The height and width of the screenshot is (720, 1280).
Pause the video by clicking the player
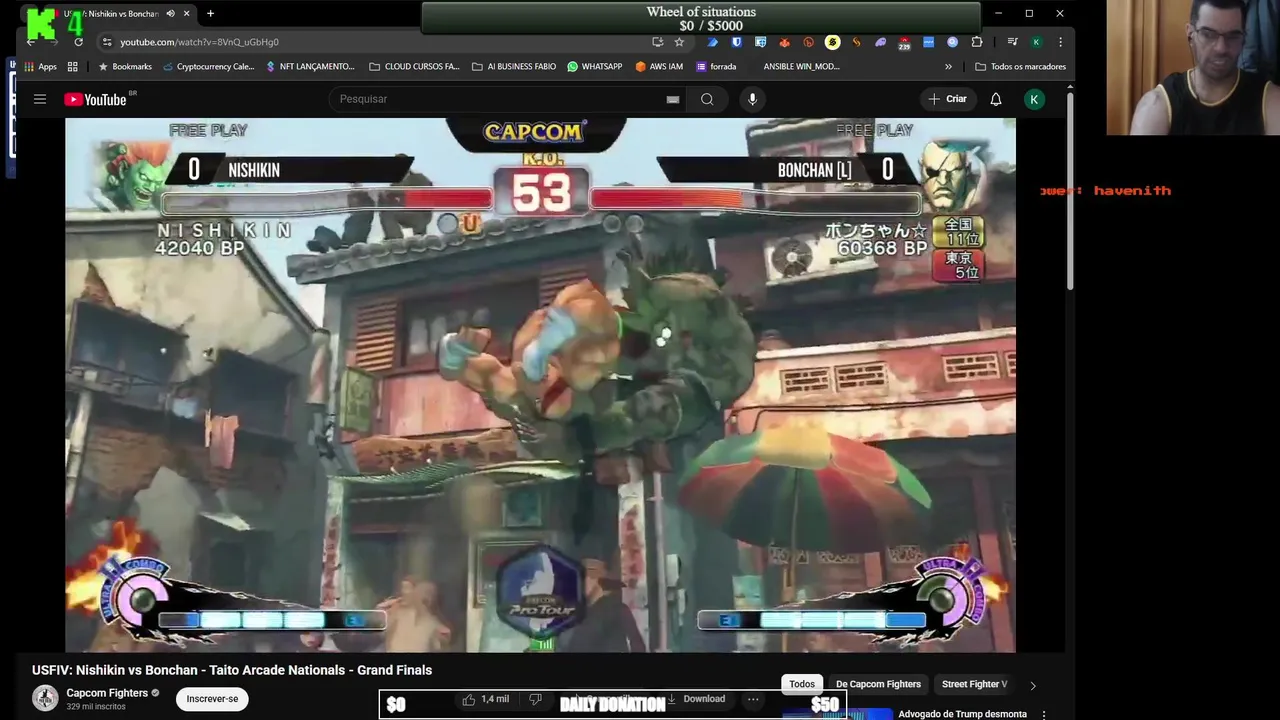540,385
